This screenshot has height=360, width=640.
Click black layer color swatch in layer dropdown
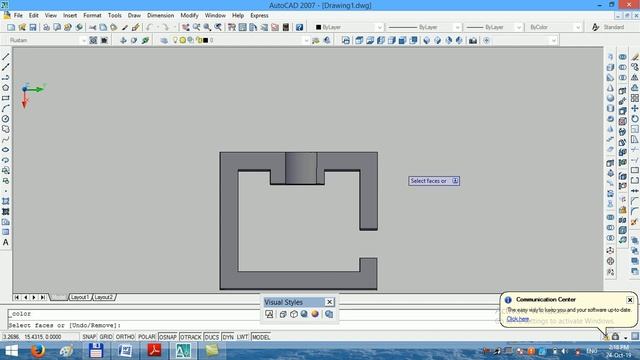coord(206,40)
